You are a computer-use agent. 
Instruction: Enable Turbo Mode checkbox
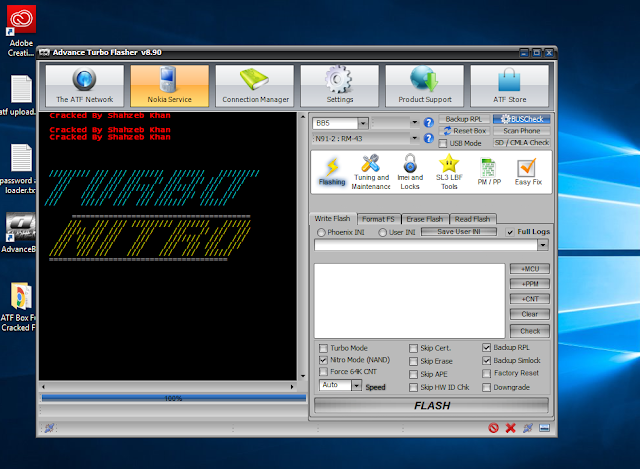pos(323,348)
